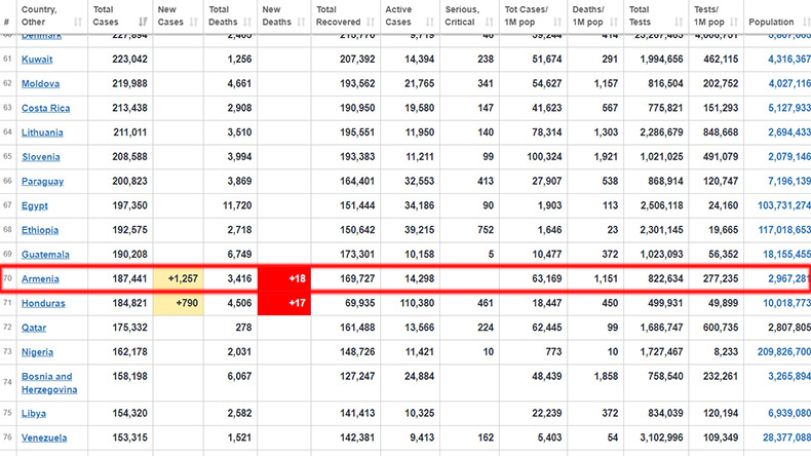Click sort icon beside Tot Cases/1M pop
Screen dimensions: 811x456
(x=558, y=22)
